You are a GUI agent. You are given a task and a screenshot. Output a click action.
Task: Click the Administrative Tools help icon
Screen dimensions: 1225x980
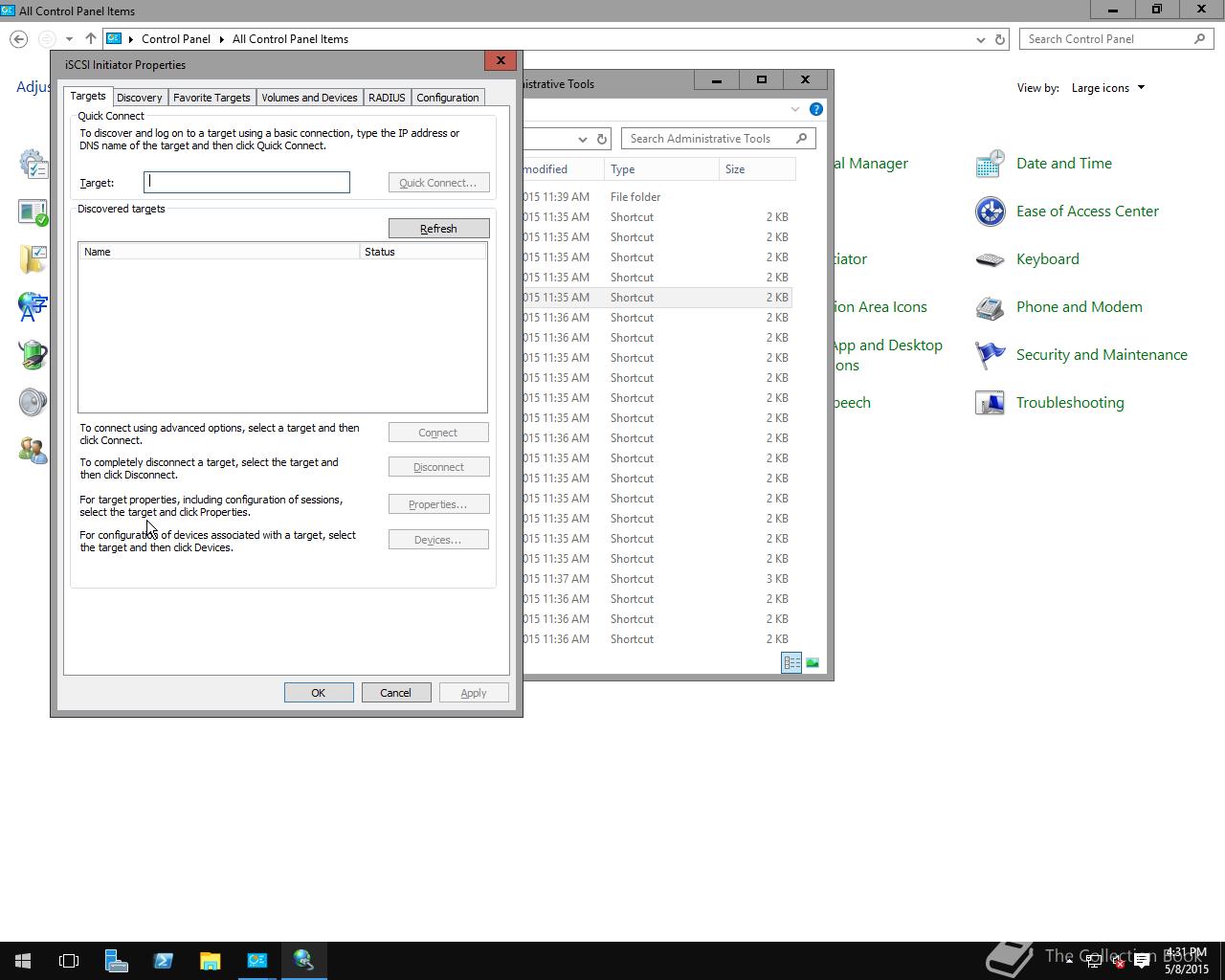816,109
